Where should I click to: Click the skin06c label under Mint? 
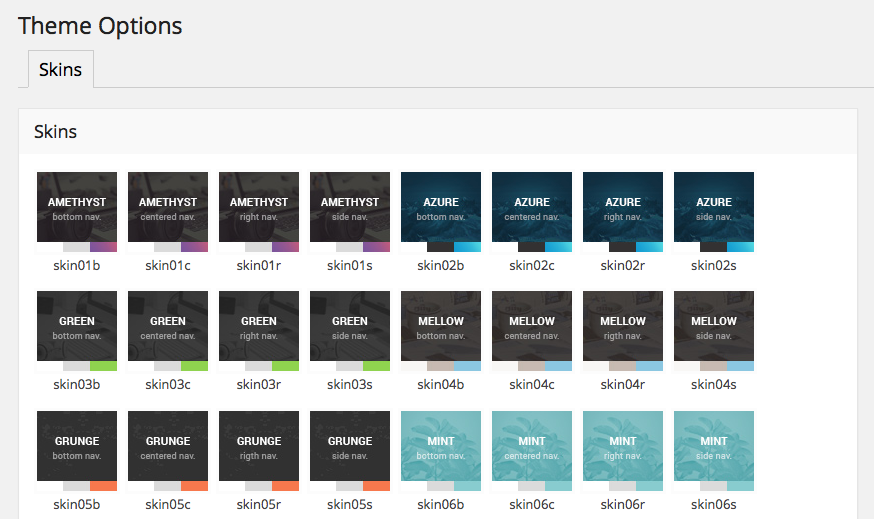(x=532, y=504)
